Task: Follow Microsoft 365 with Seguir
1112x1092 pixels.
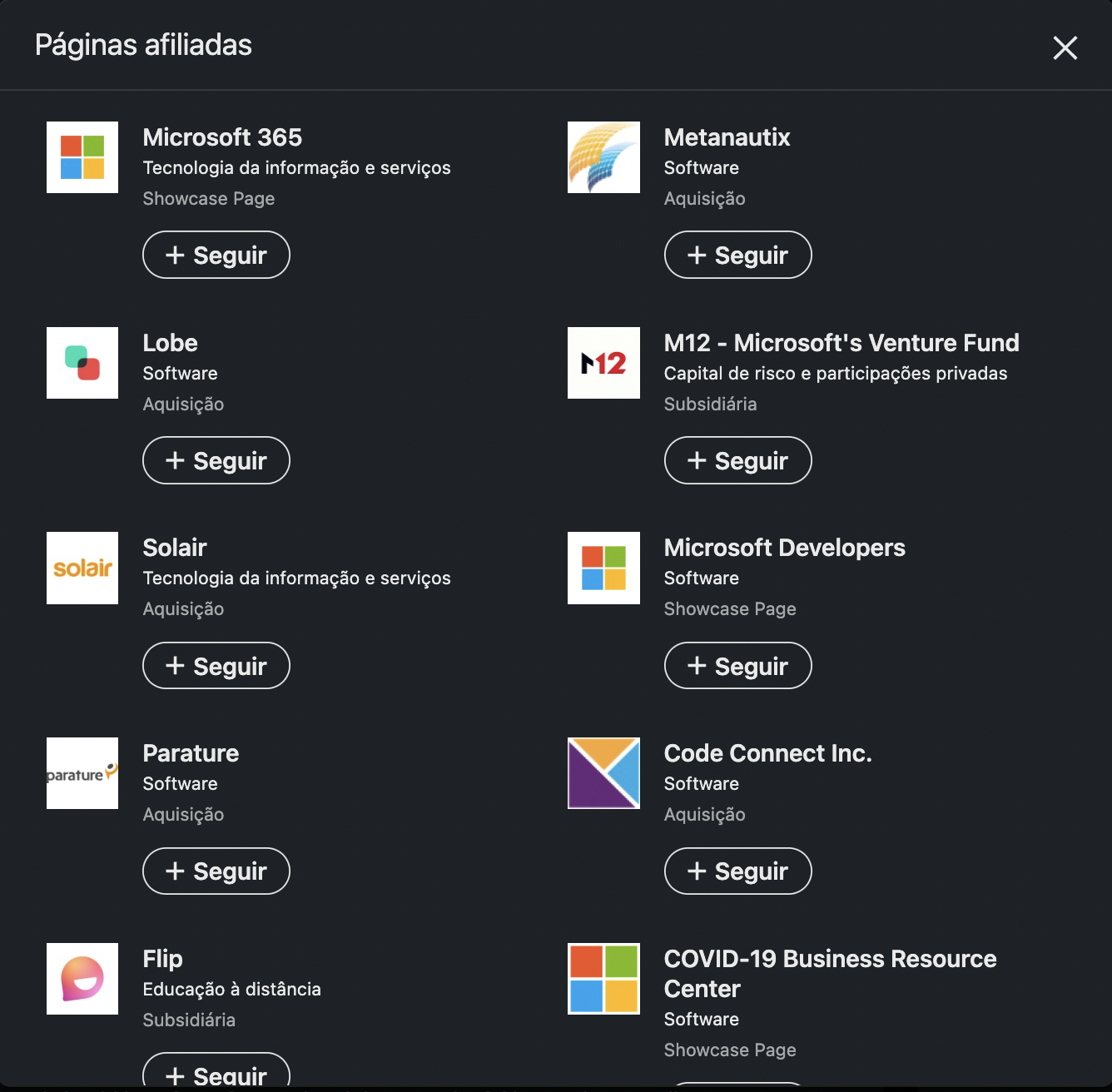Action: point(216,255)
